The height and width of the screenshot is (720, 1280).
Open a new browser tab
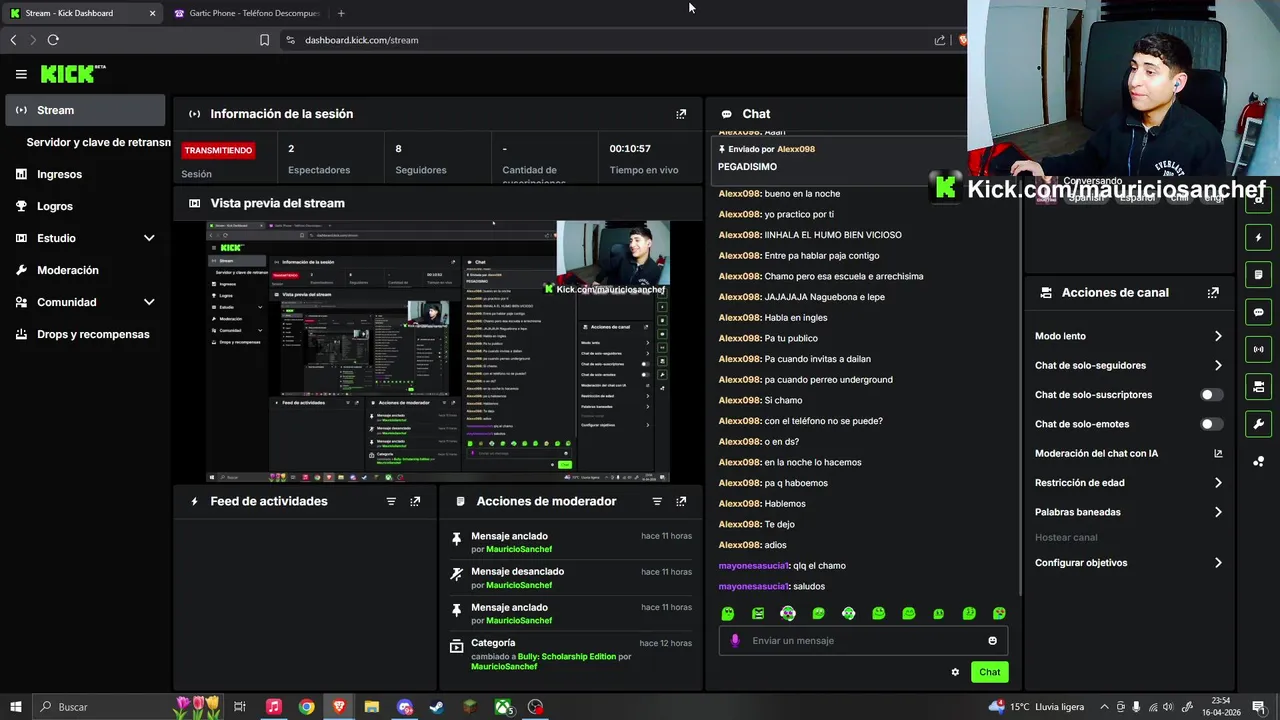[x=341, y=13]
